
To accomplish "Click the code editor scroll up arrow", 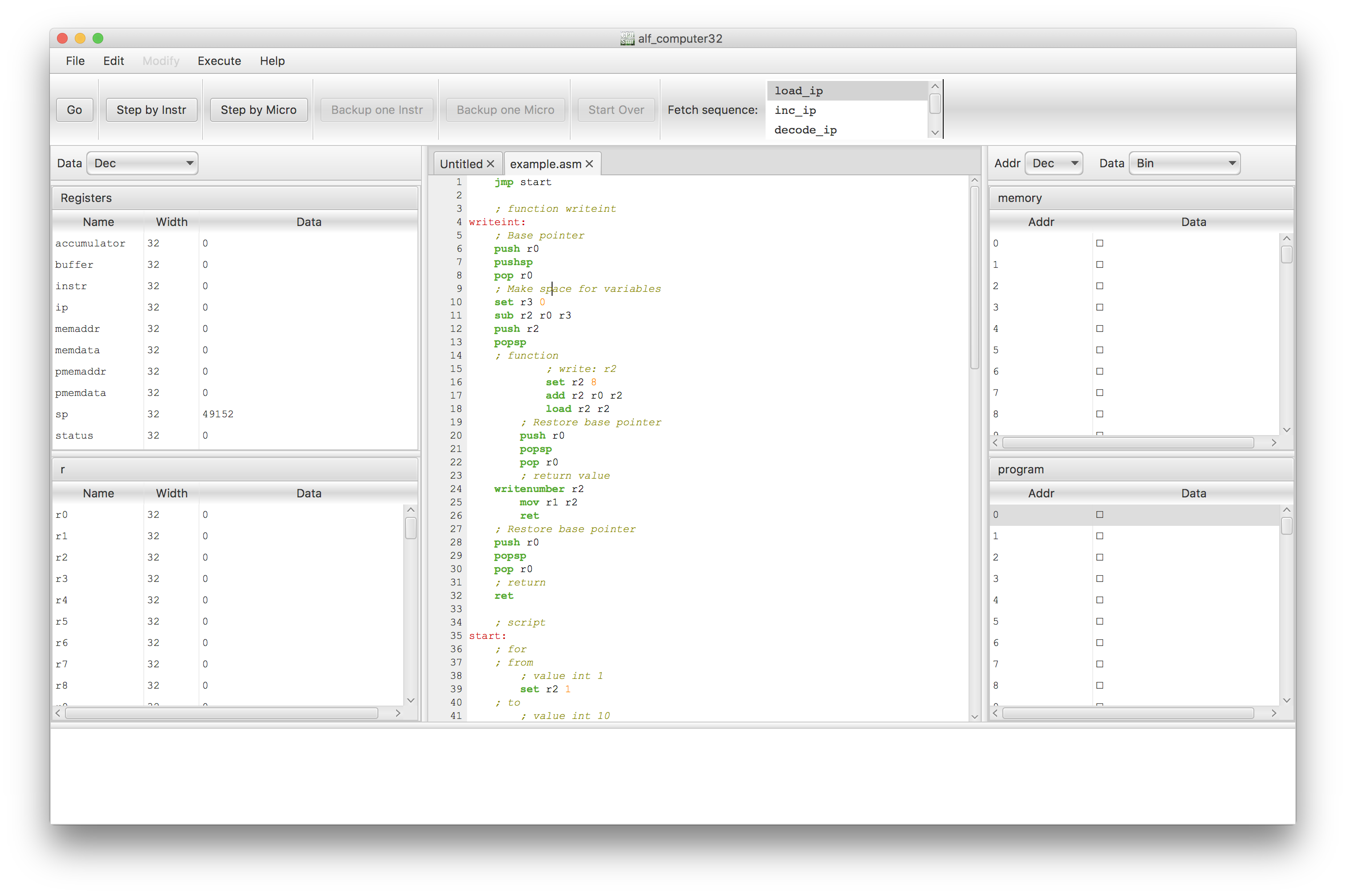I will tap(974, 181).
